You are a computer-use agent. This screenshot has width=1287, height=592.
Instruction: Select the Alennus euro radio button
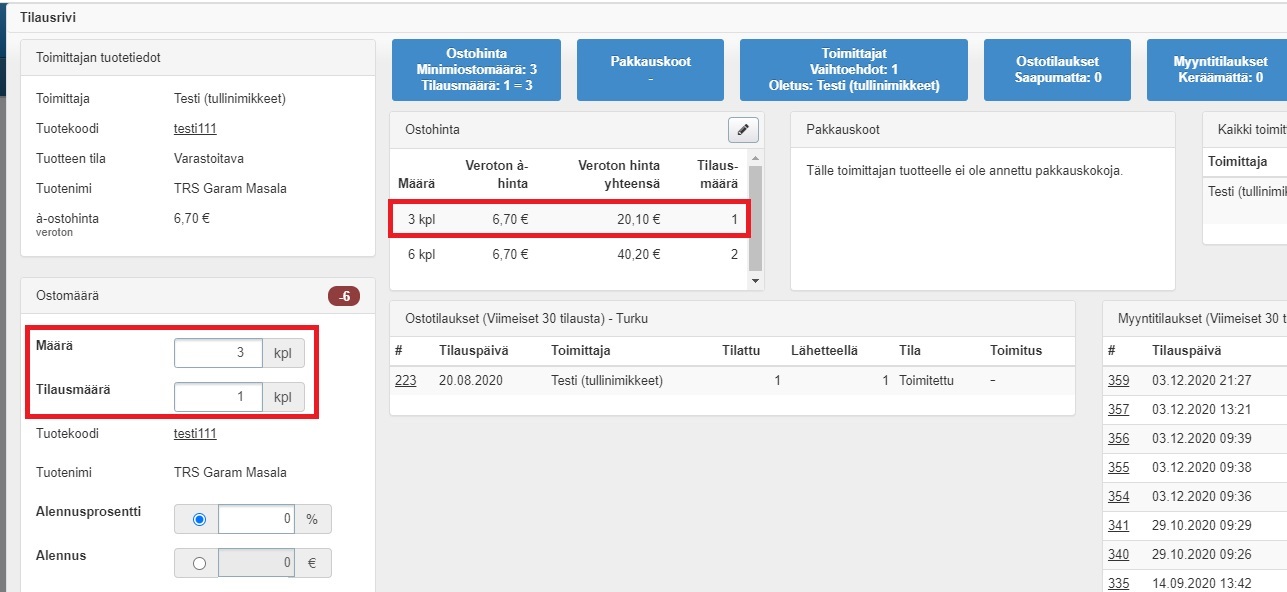click(x=199, y=563)
